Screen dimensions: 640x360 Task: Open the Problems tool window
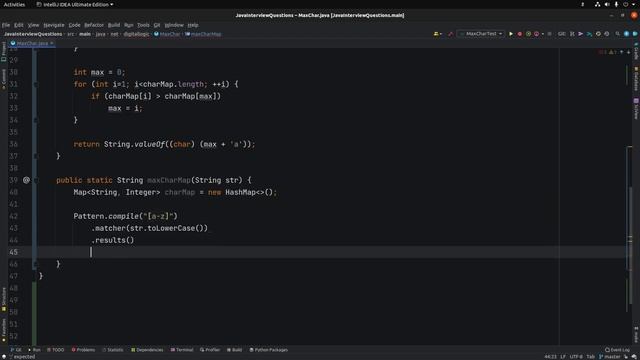(83, 350)
